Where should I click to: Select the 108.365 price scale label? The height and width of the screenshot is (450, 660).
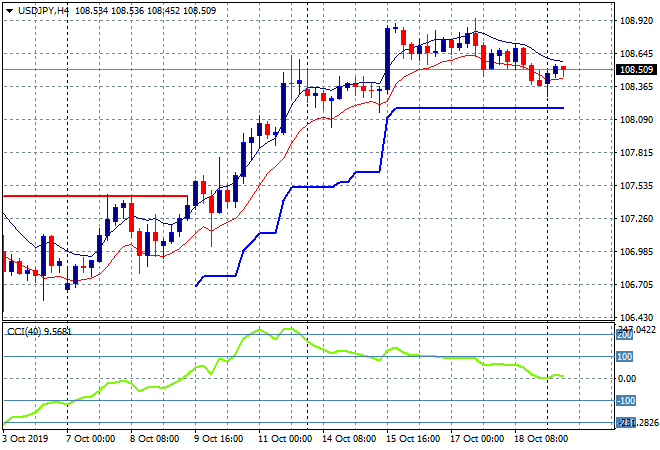point(636,87)
